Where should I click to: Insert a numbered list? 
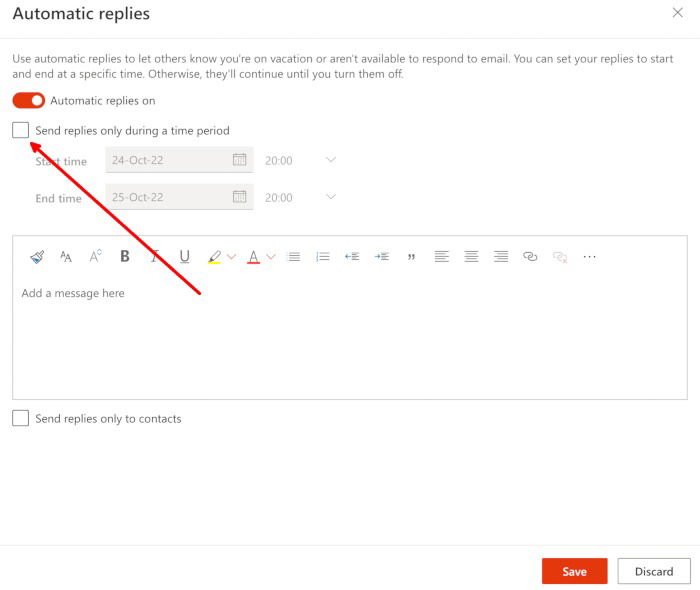[323, 257]
